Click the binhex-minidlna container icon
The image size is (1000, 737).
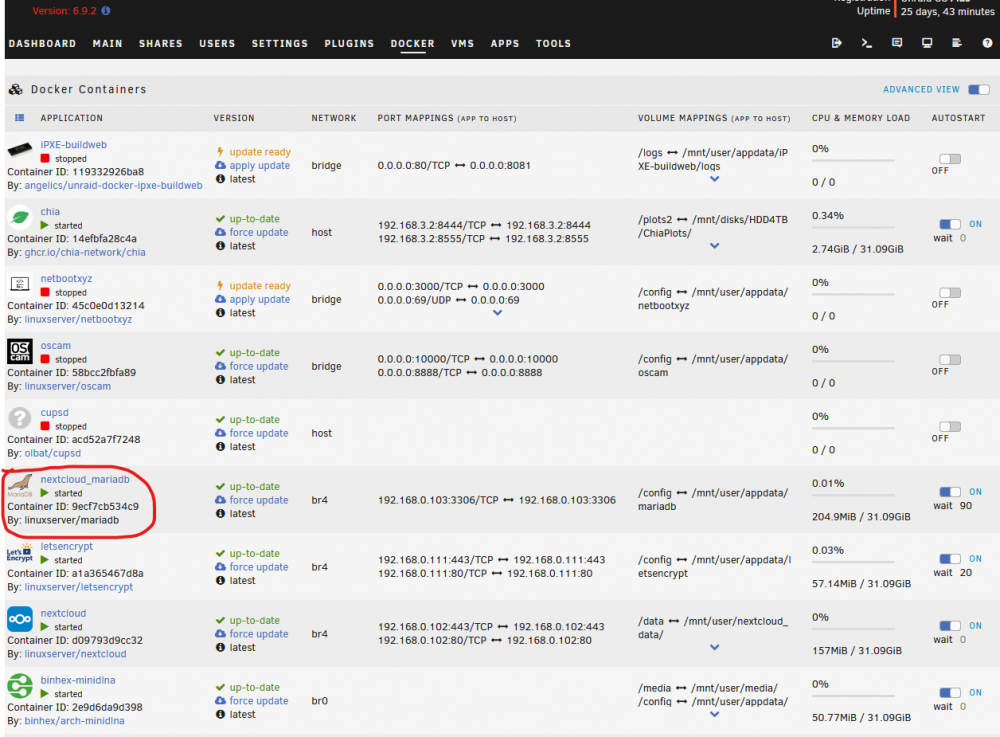coord(20,686)
